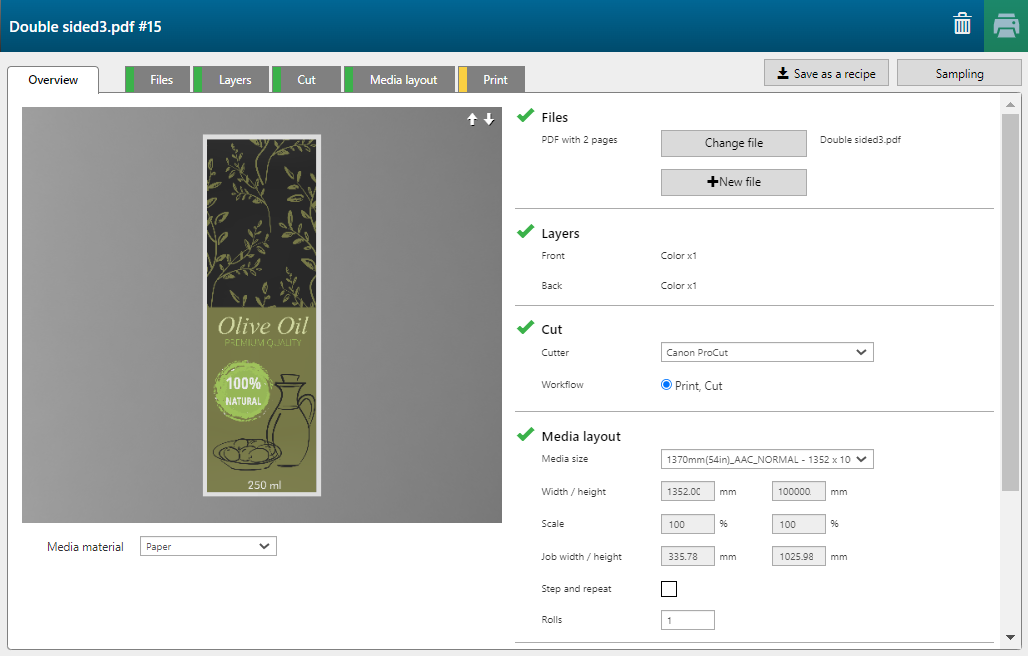Click the Change file button
Screen dimensions: 1028x656
pos(733,143)
